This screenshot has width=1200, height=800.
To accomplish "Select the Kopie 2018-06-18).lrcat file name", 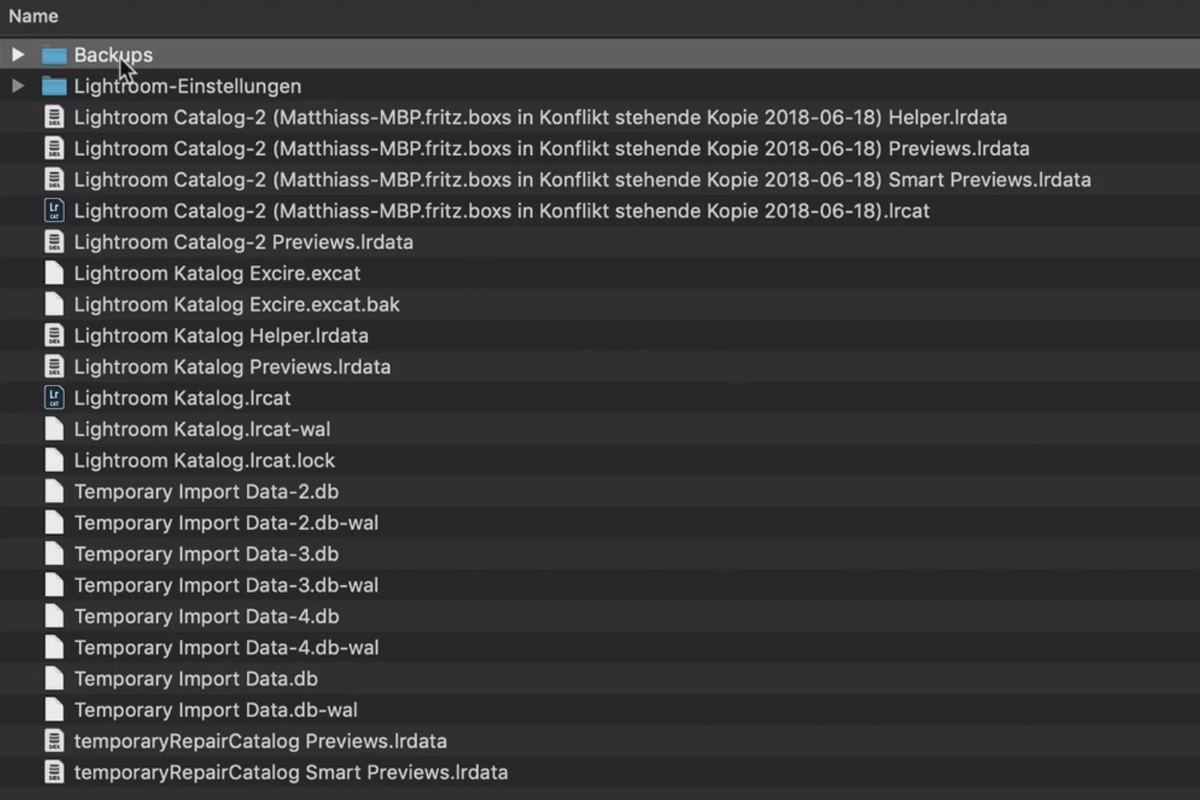I will coord(501,211).
